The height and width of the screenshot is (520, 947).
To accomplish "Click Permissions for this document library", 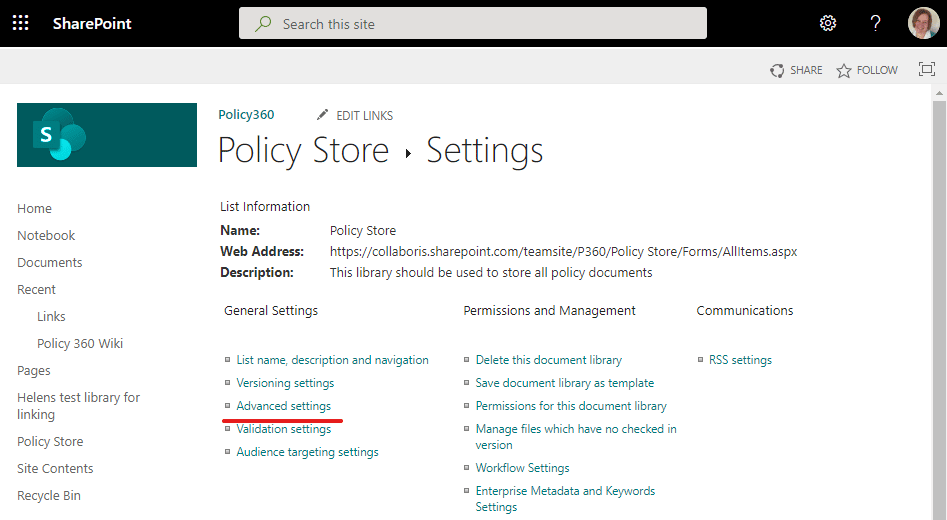I will (571, 406).
